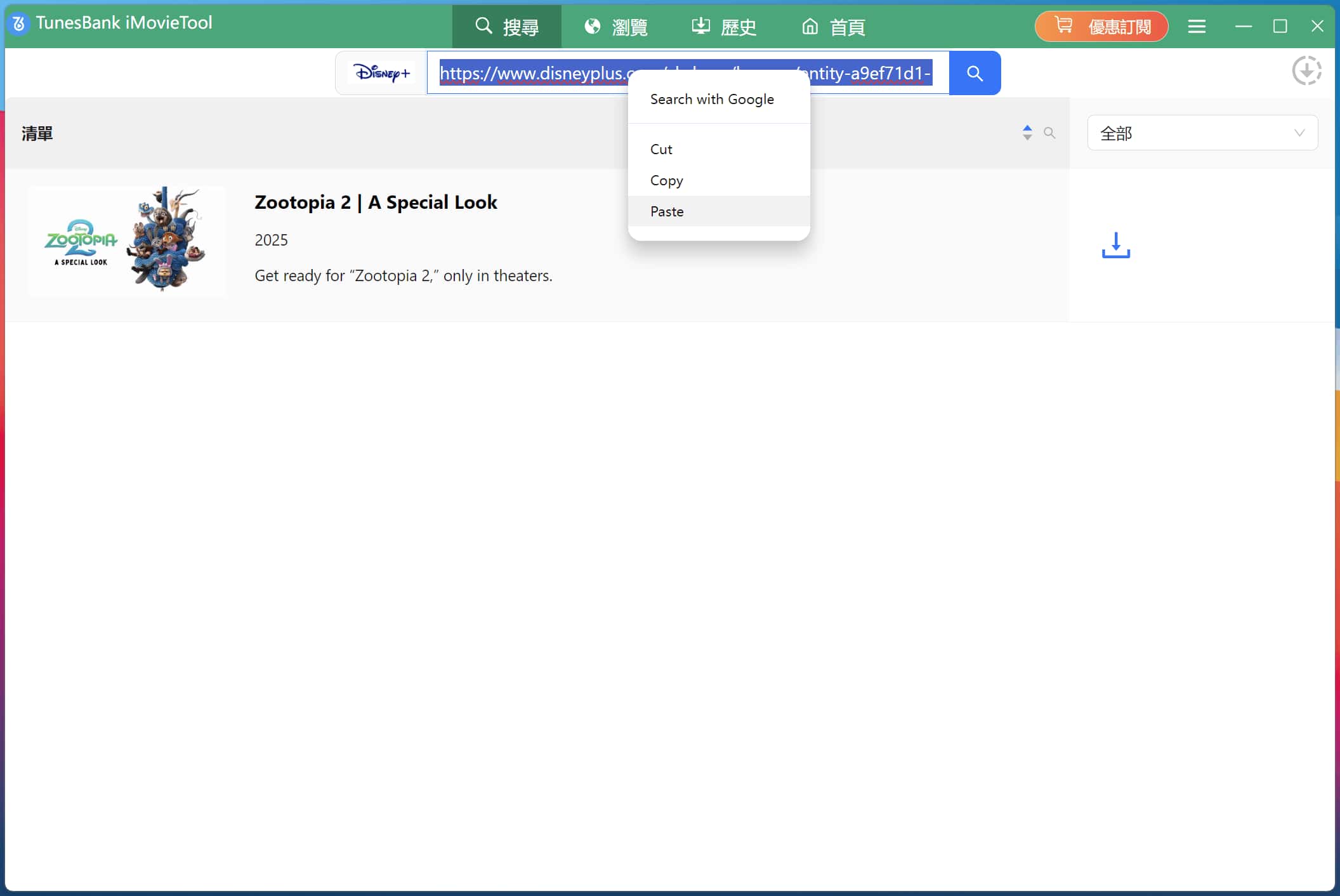Expand the 全部 filter dropdown

pyautogui.click(x=1202, y=133)
